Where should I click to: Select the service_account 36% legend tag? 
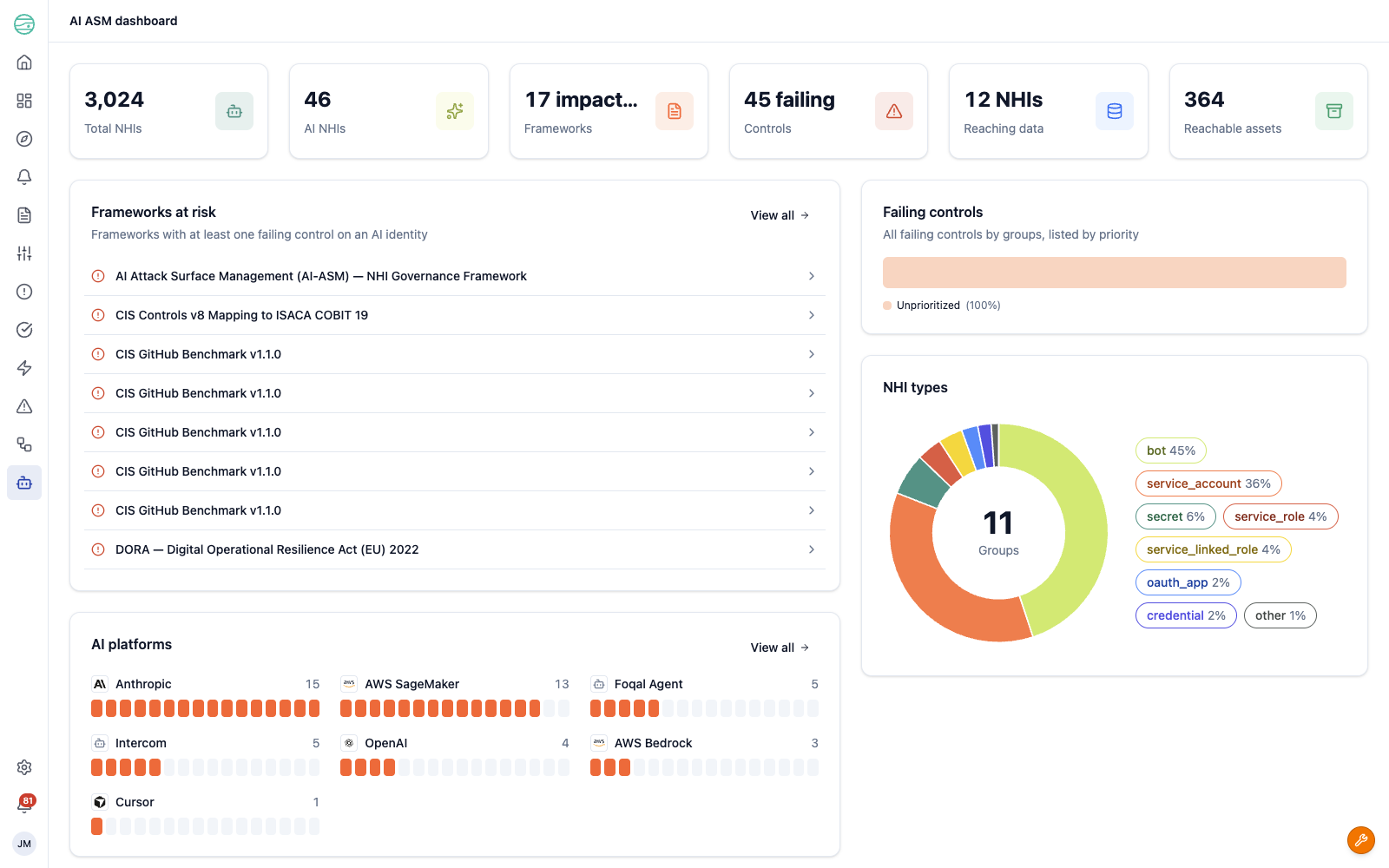1208,483
